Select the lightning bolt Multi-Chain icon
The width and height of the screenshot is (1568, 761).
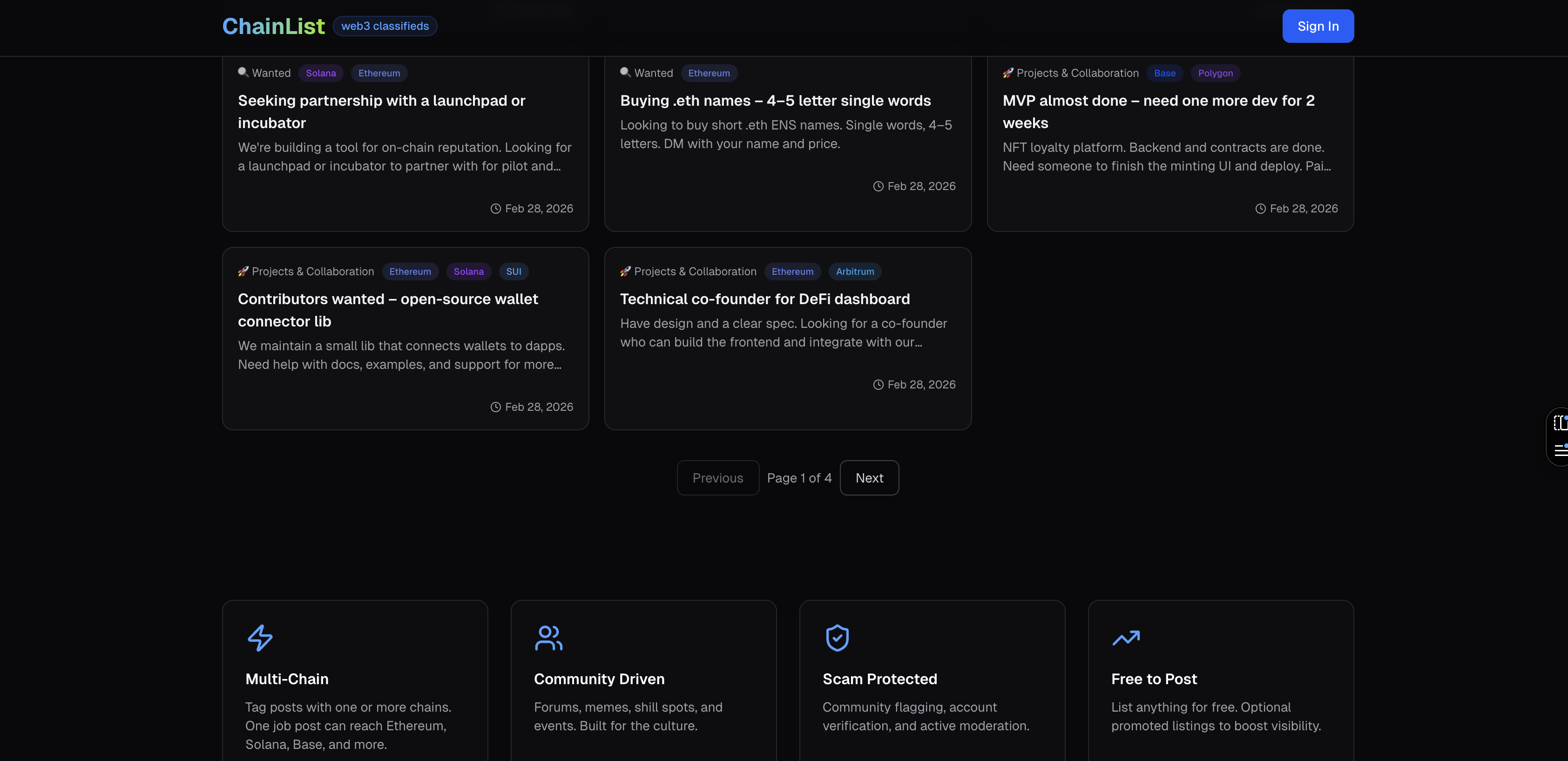point(261,638)
